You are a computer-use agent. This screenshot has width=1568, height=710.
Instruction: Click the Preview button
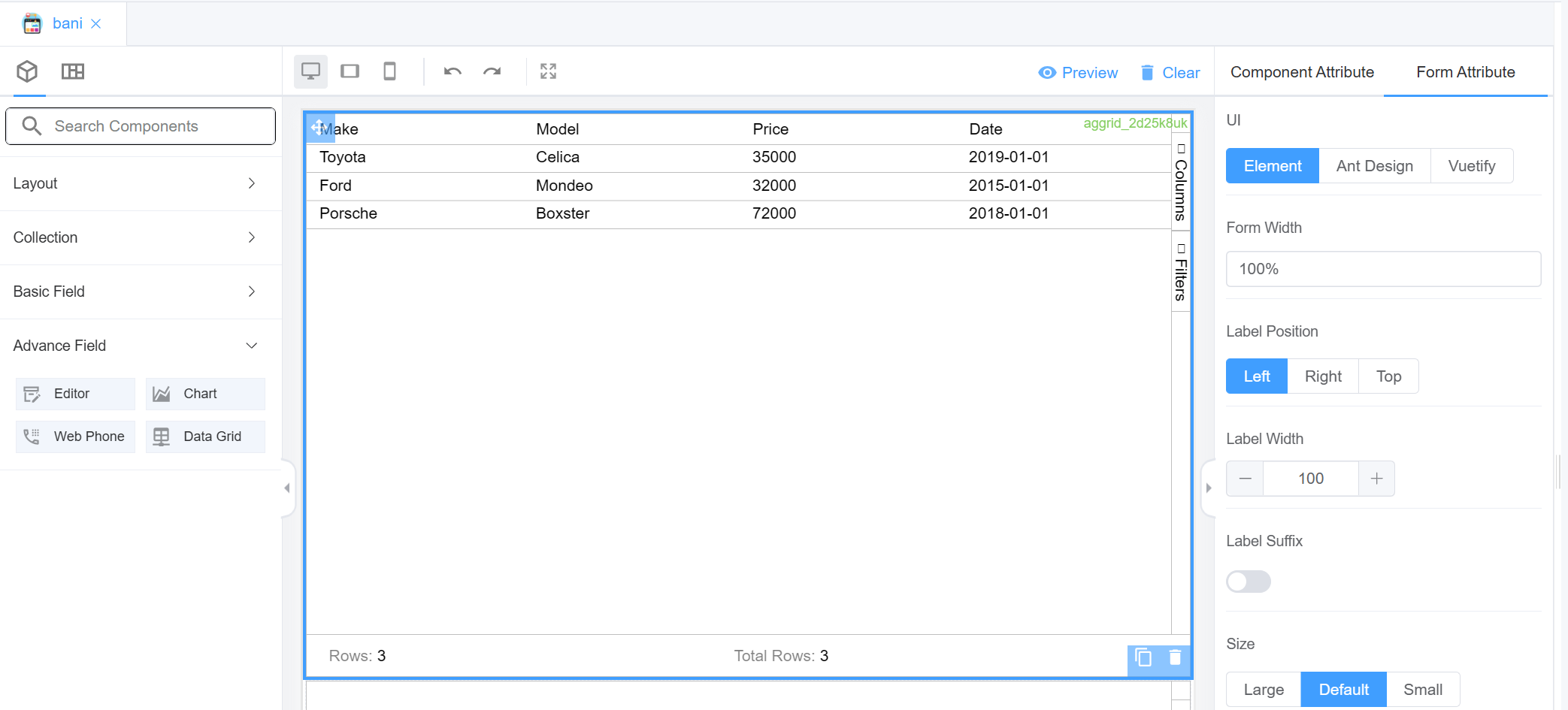point(1078,73)
